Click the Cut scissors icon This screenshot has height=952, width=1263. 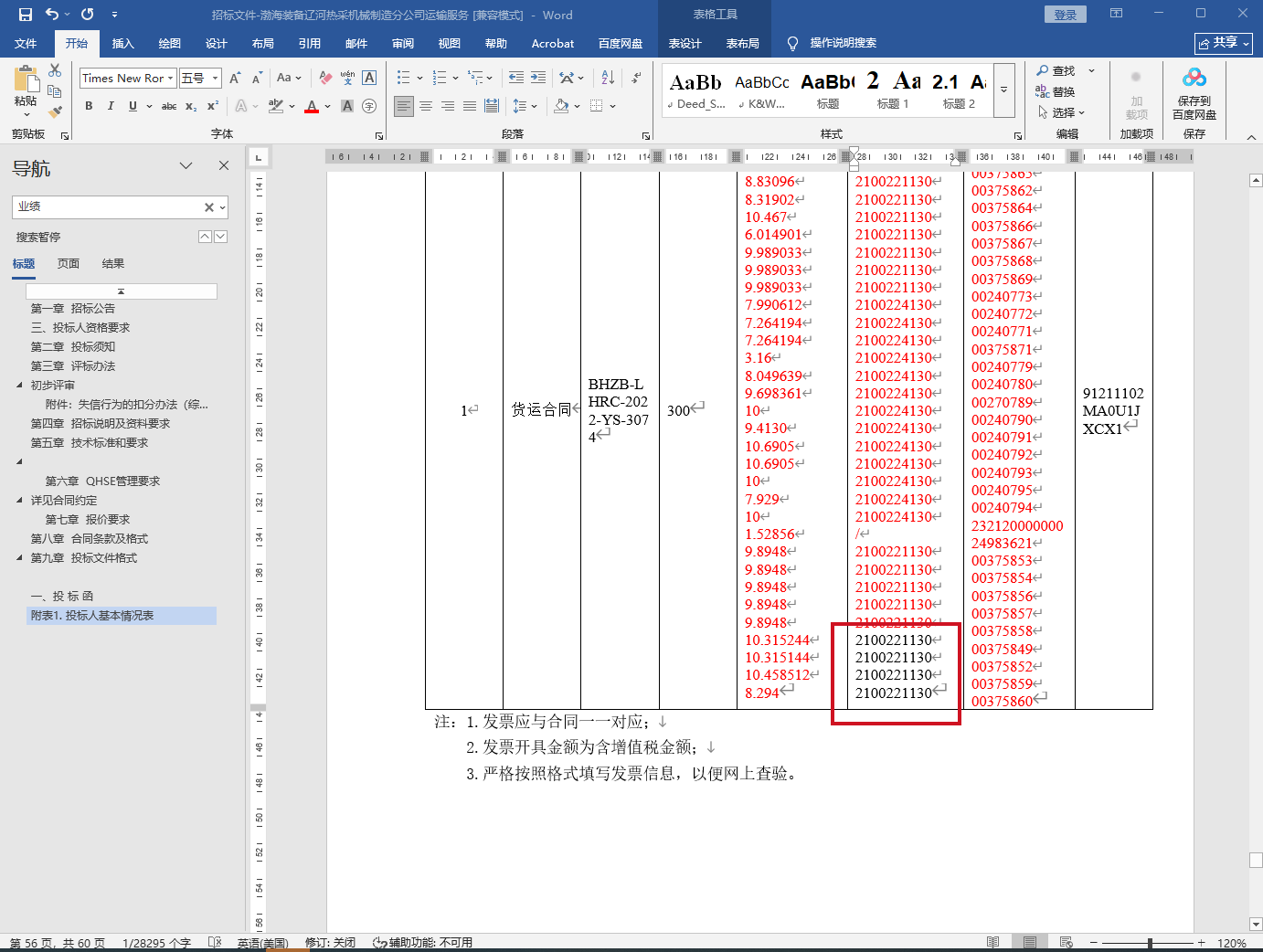point(55,70)
